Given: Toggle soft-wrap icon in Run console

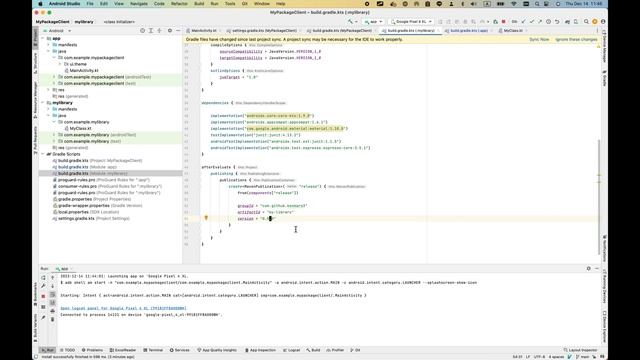Looking at the screenshot, I should pyautogui.click(x=52, y=294).
